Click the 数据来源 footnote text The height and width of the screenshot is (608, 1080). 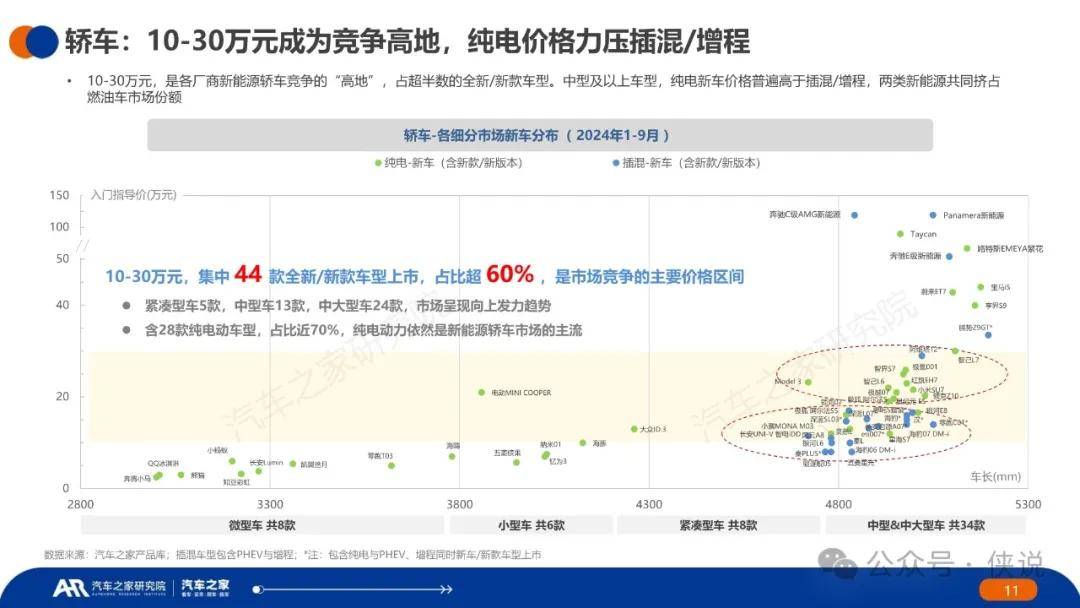(x=293, y=554)
